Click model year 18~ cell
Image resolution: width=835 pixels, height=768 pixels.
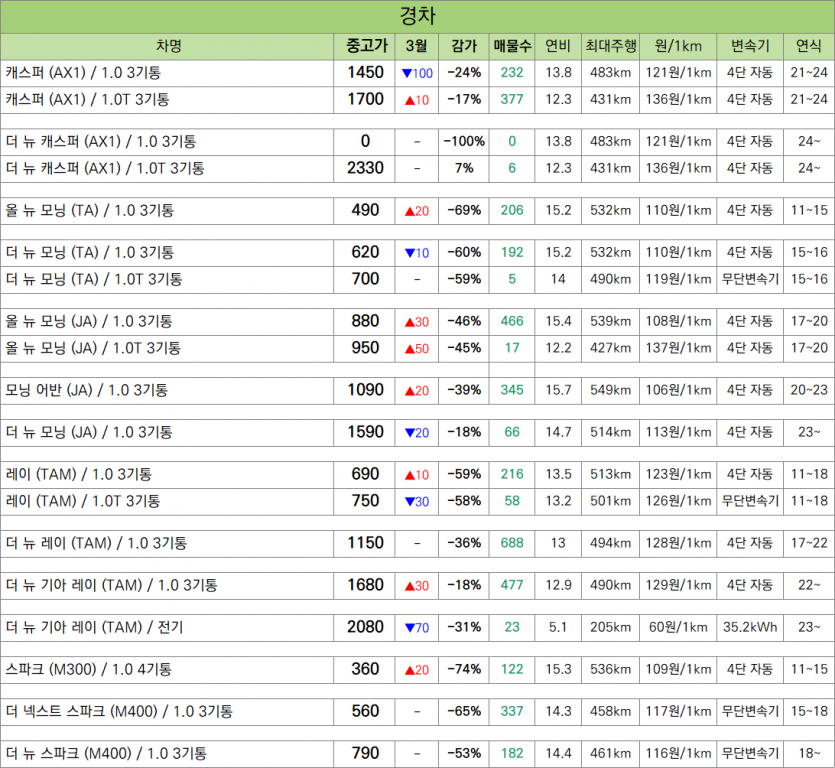[x=808, y=754]
